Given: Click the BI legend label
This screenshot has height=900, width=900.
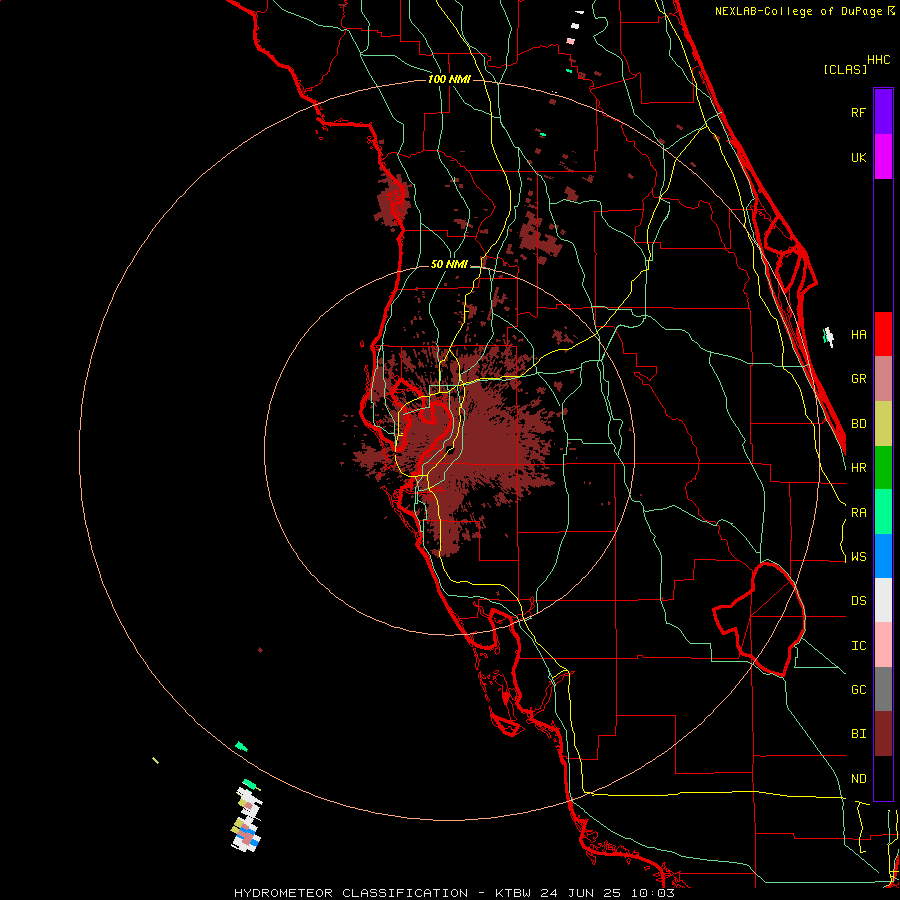Looking at the screenshot, I should [x=858, y=734].
